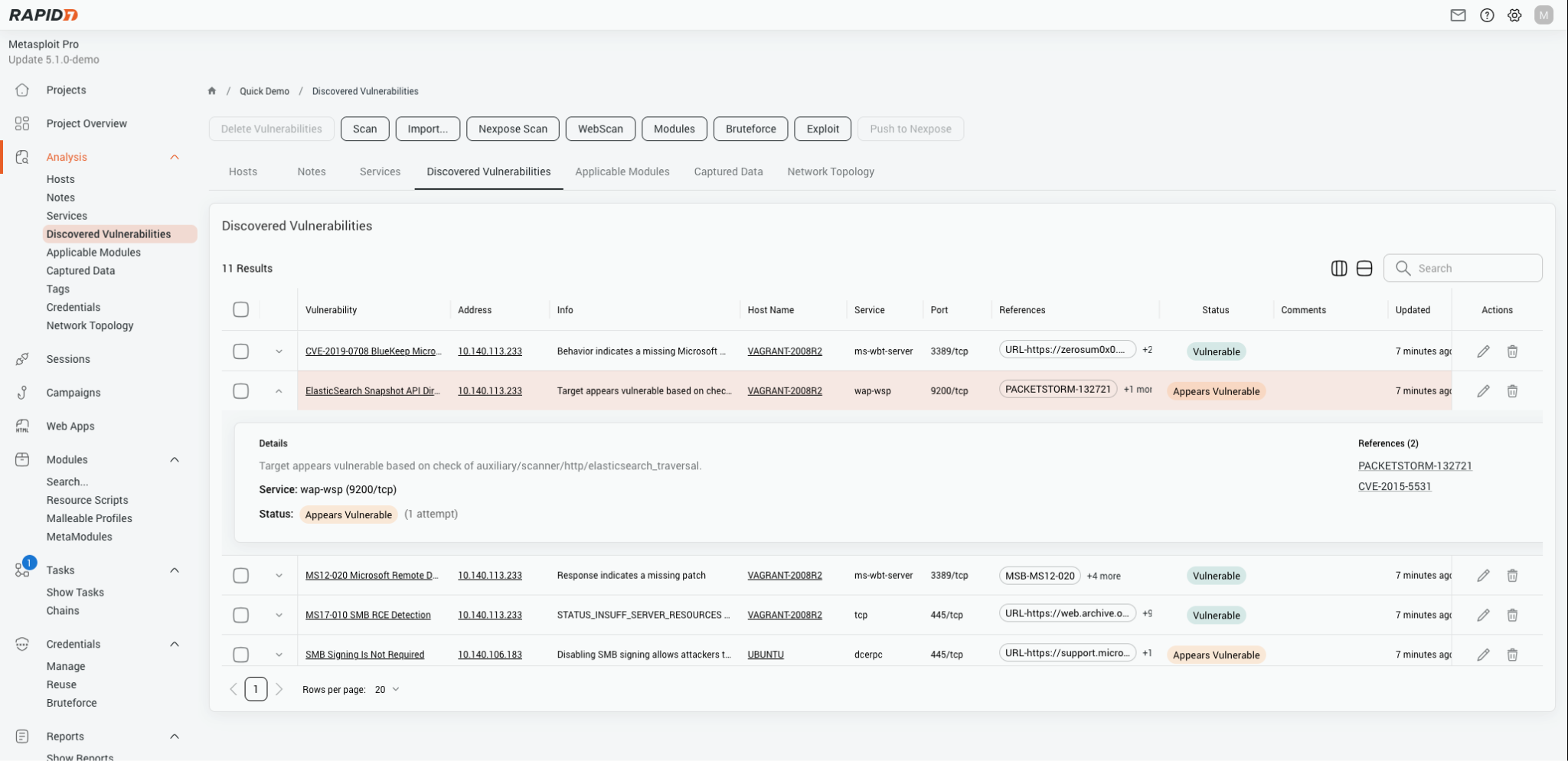Image resolution: width=1568 pixels, height=761 pixels.
Task: Edit the MS12-020 Microsoft Remote Desktop row
Action: (1483, 576)
